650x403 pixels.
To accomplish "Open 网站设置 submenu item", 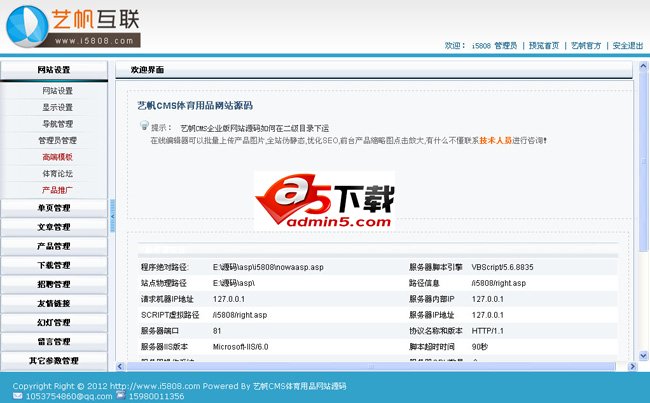I will pos(57,91).
